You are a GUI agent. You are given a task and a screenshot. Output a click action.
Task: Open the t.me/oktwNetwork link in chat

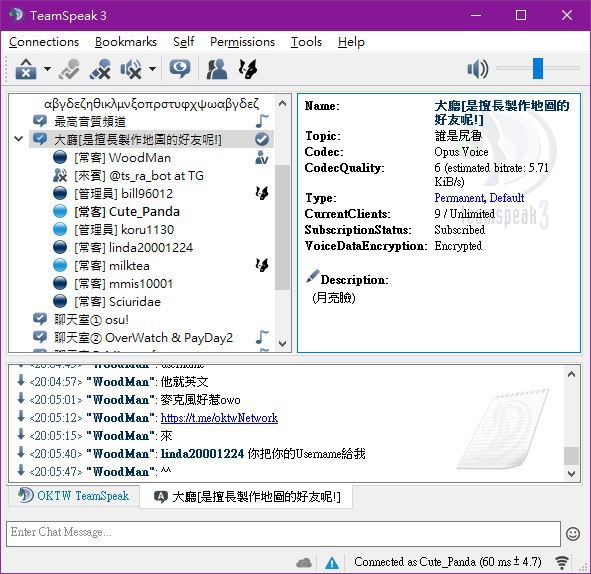219,418
